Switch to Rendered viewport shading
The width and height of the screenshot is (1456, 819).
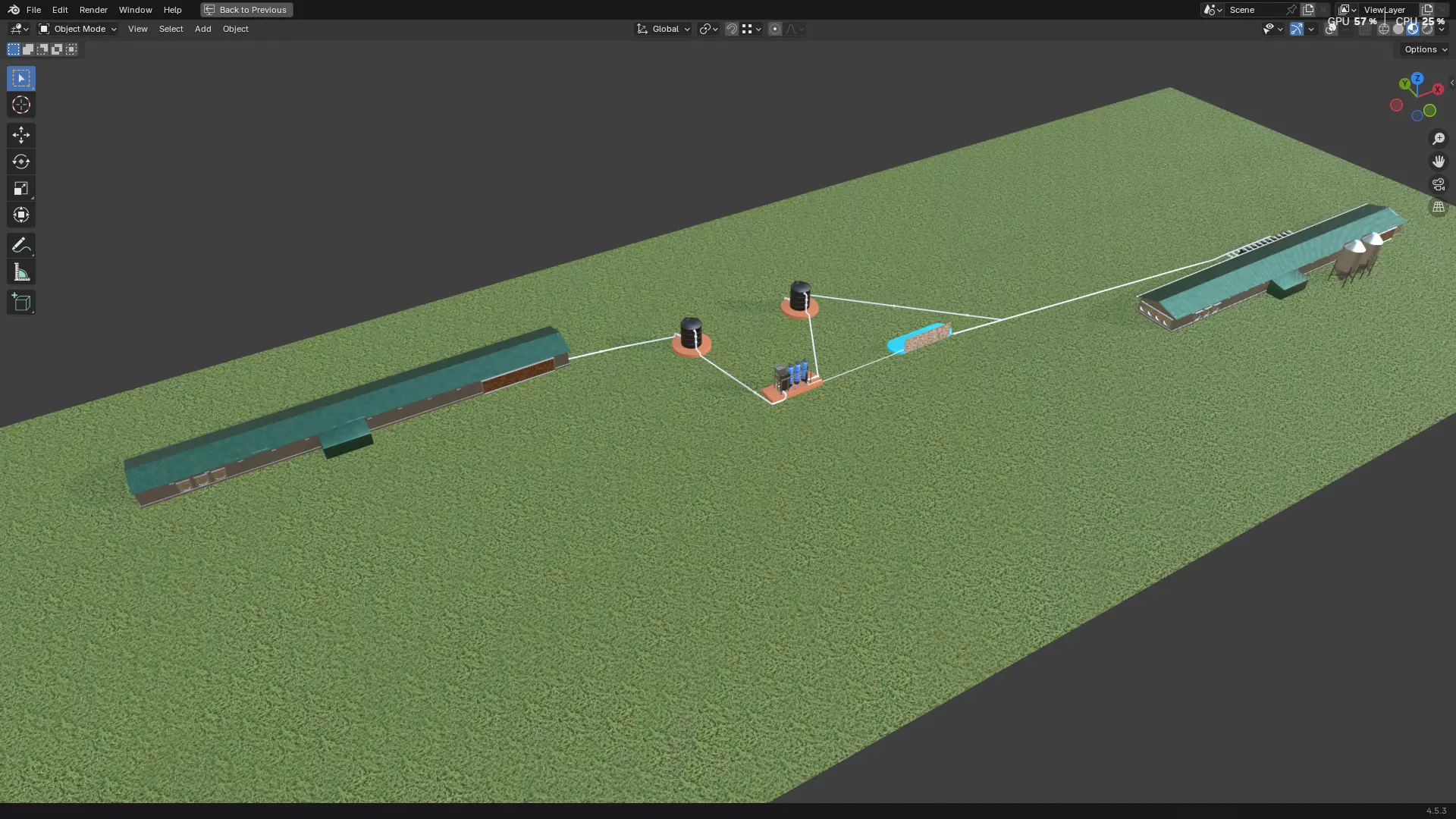(x=1427, y=29)
